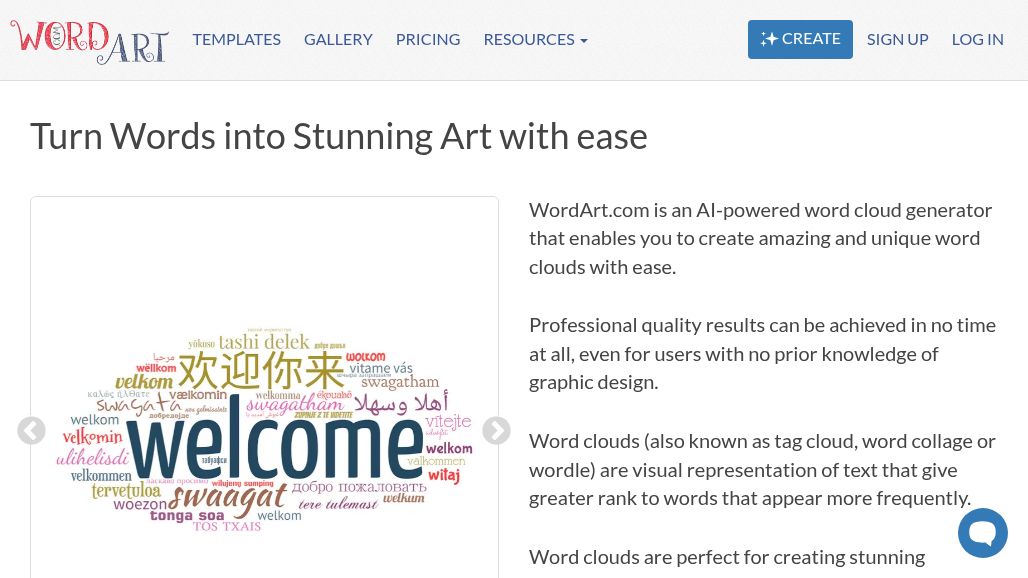Click the LOG IN link
1028x578 pixels.
977,39
